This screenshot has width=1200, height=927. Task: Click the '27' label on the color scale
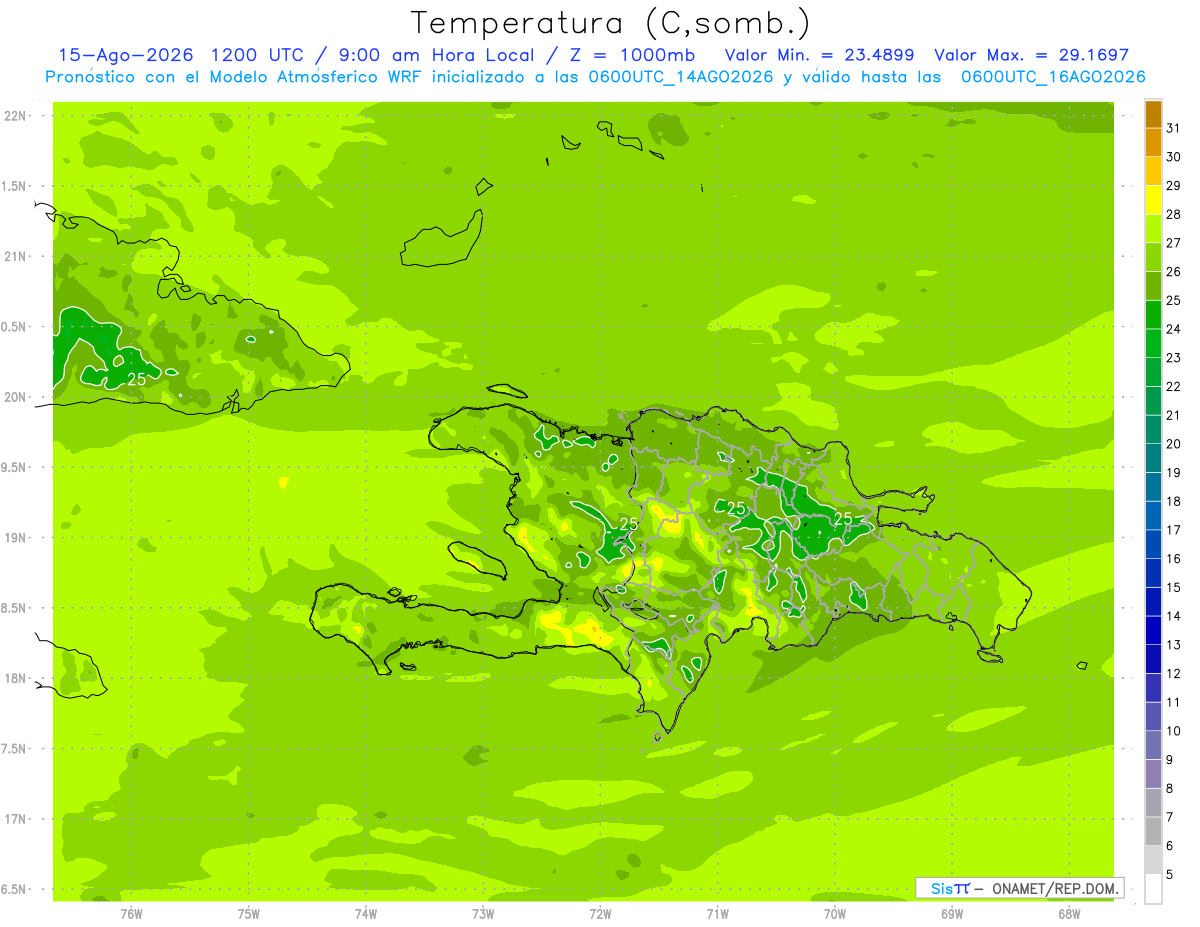[x=1174, y=243]
